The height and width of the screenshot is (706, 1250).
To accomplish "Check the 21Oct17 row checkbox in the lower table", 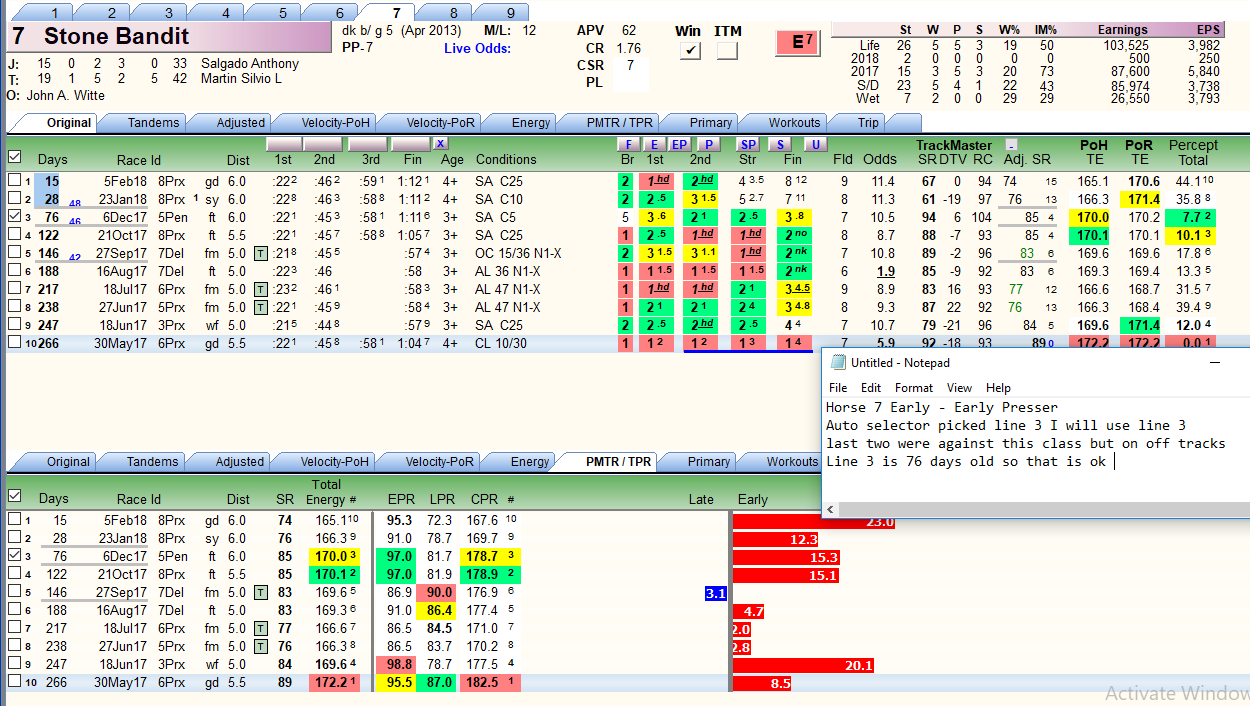I will click(14, 574).
